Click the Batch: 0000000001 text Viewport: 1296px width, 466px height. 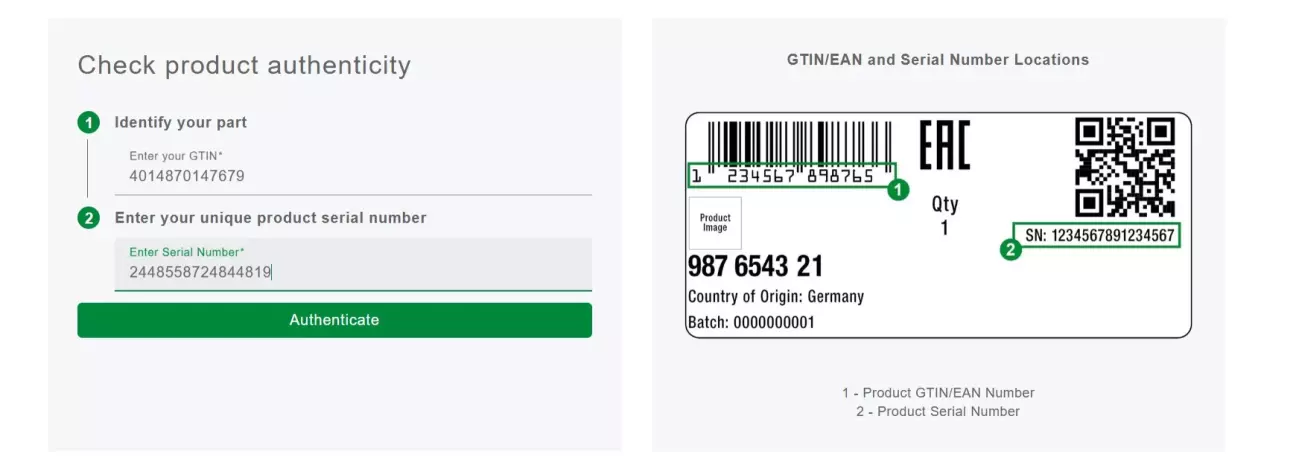point(751,323)
